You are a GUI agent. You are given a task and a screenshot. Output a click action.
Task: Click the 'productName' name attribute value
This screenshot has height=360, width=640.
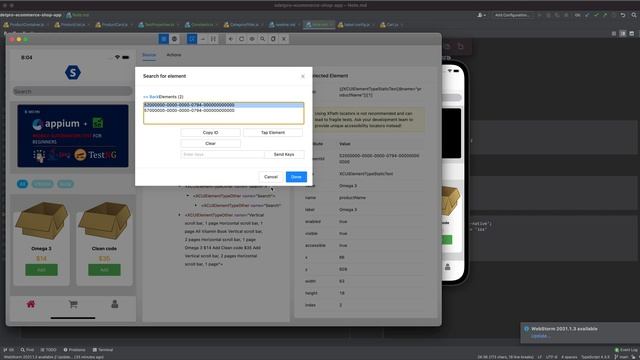click(352, 198)
